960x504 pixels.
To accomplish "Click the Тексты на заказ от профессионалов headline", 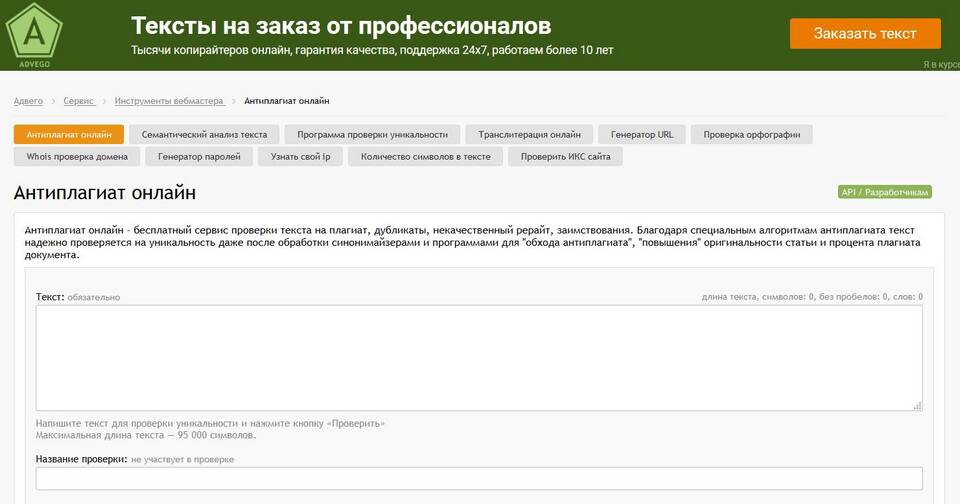I will pos(341,26).
